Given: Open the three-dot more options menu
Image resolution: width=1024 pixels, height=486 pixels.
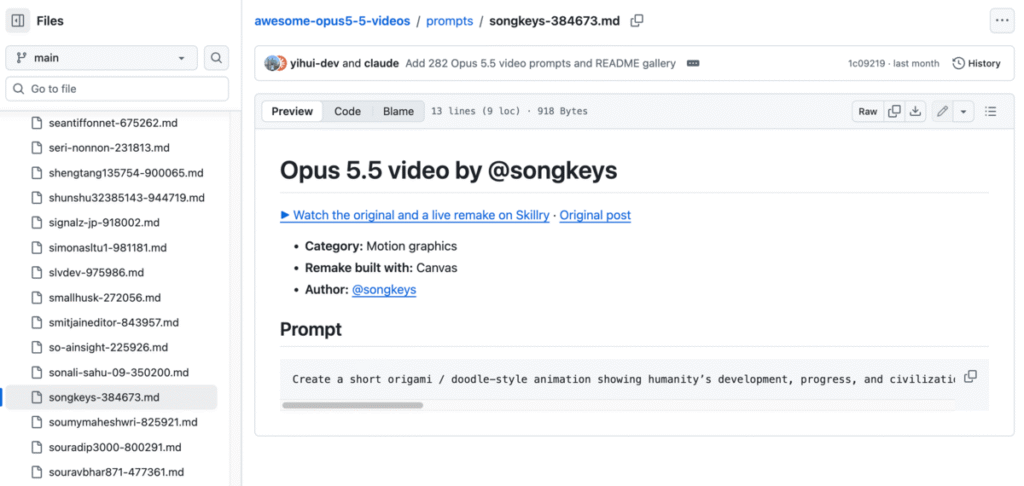Looking at the screenshot, I should [1002, 21].
